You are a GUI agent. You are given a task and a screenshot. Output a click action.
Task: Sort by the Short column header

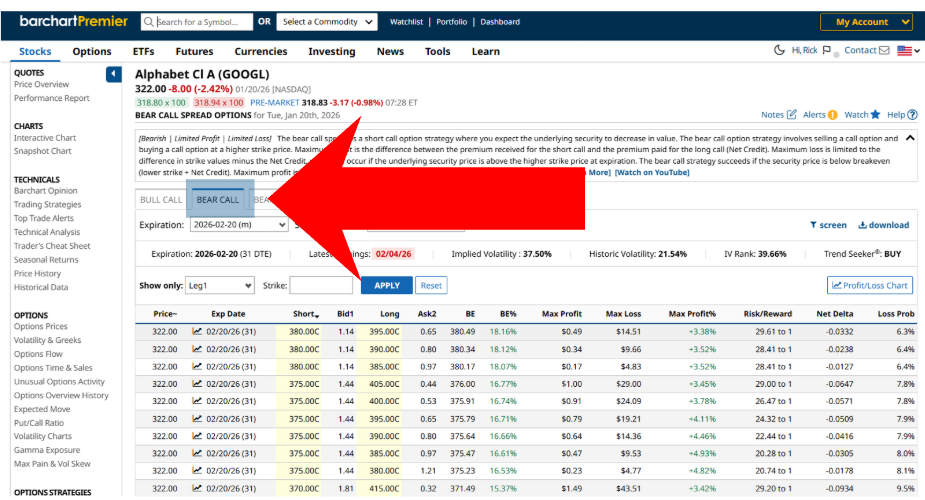click(306, 314)
